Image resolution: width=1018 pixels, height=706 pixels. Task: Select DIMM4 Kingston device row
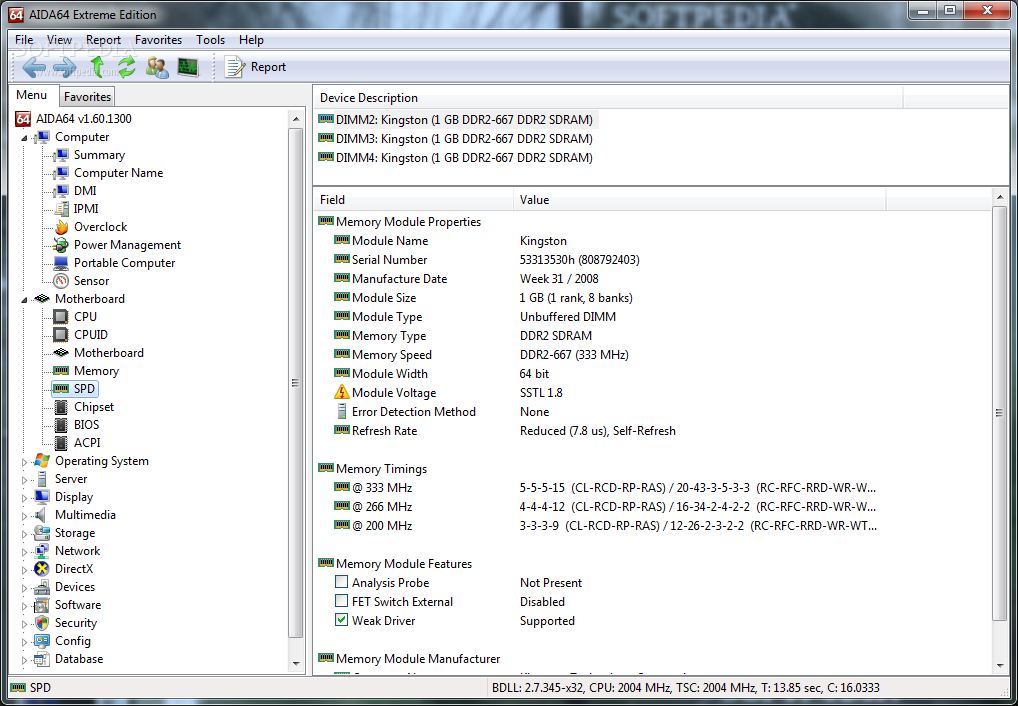click(x=456, y=157)
